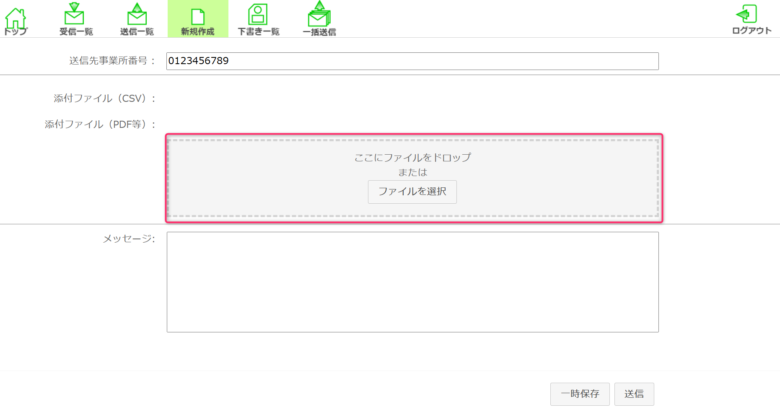Image resolution: width=780 pixels, height=407 pixels.
Task: Click the メッセージ field label
Action: coord(128,239)
